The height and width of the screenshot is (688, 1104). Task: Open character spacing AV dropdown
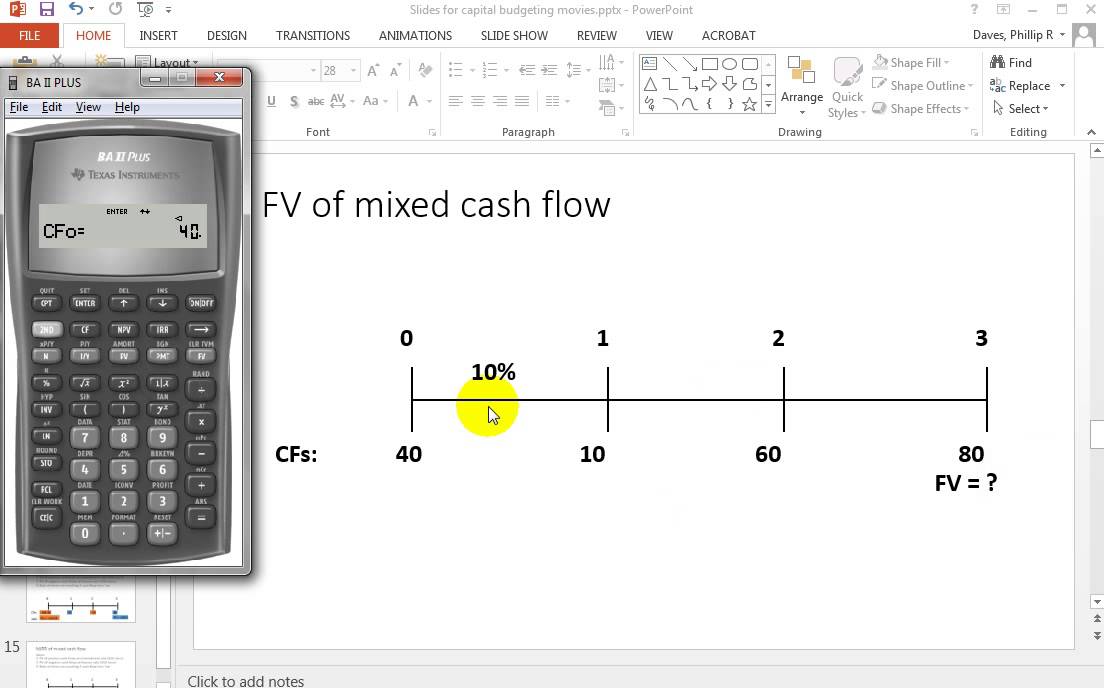click(x=341, y=101)
